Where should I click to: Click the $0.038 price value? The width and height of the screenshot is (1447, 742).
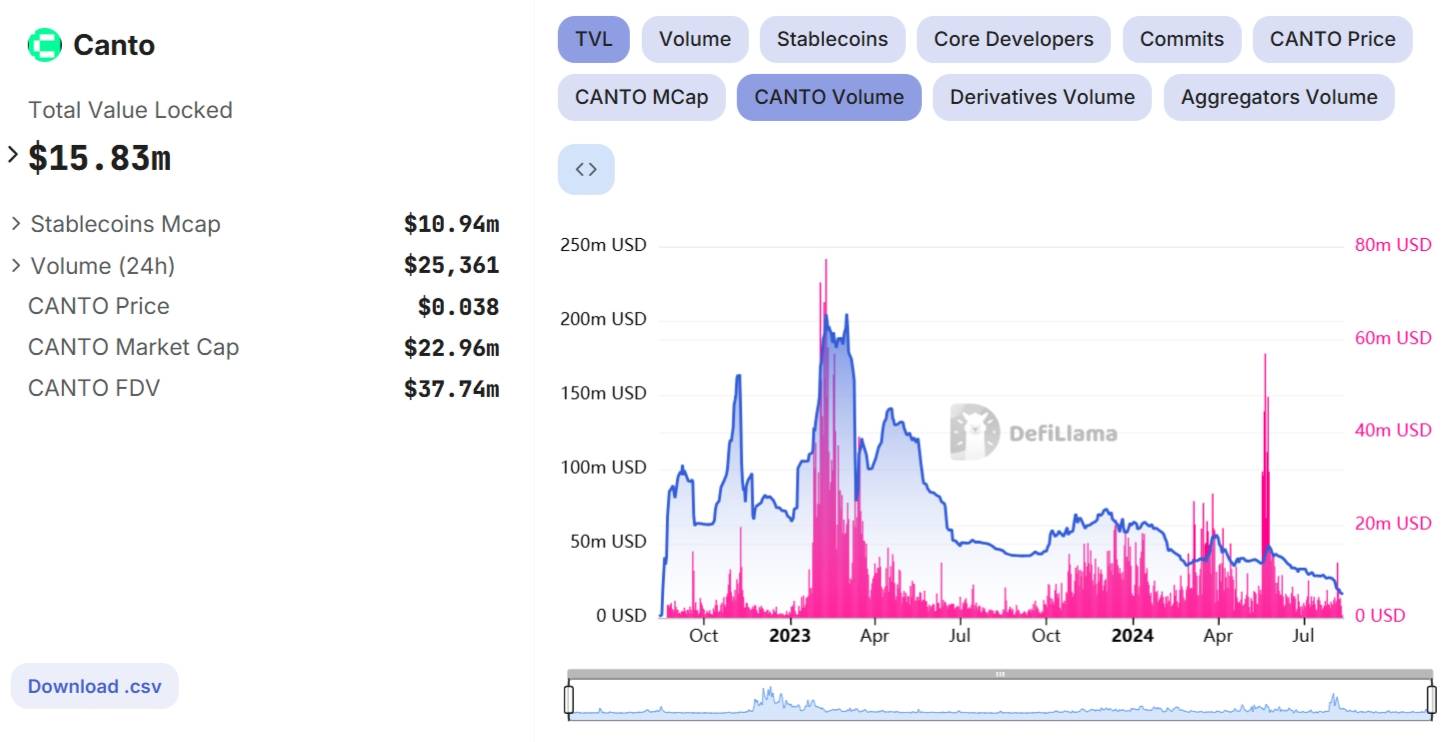[458, 307]
